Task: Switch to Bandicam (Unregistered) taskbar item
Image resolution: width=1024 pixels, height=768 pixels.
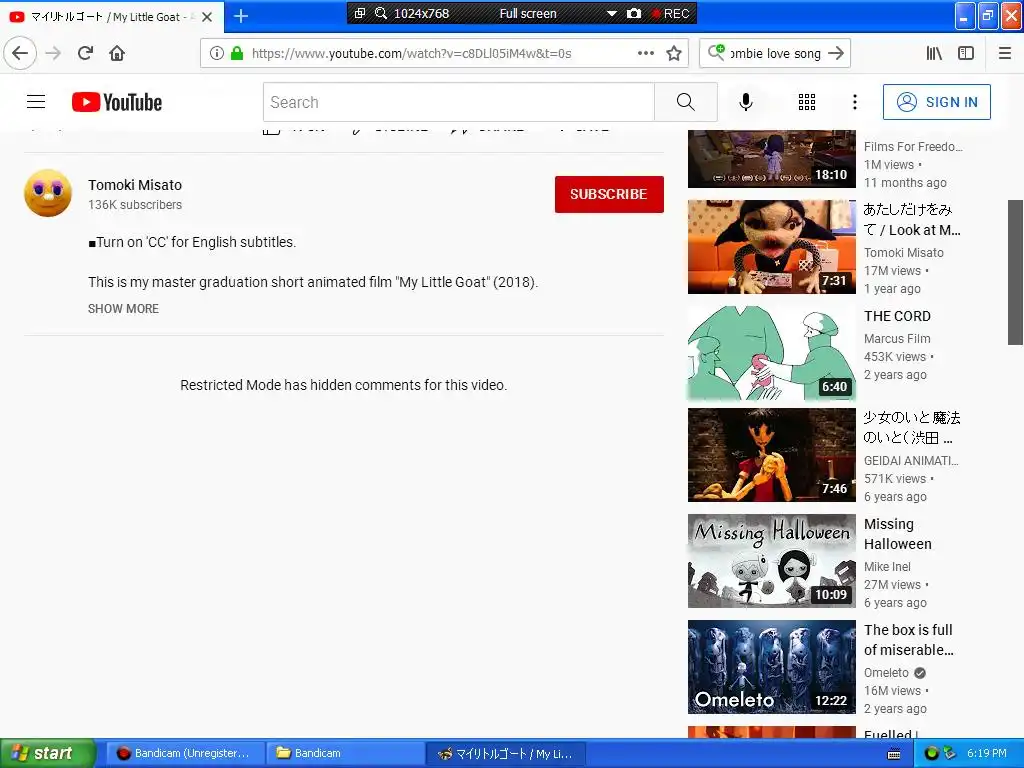Action: click(184, 753)
